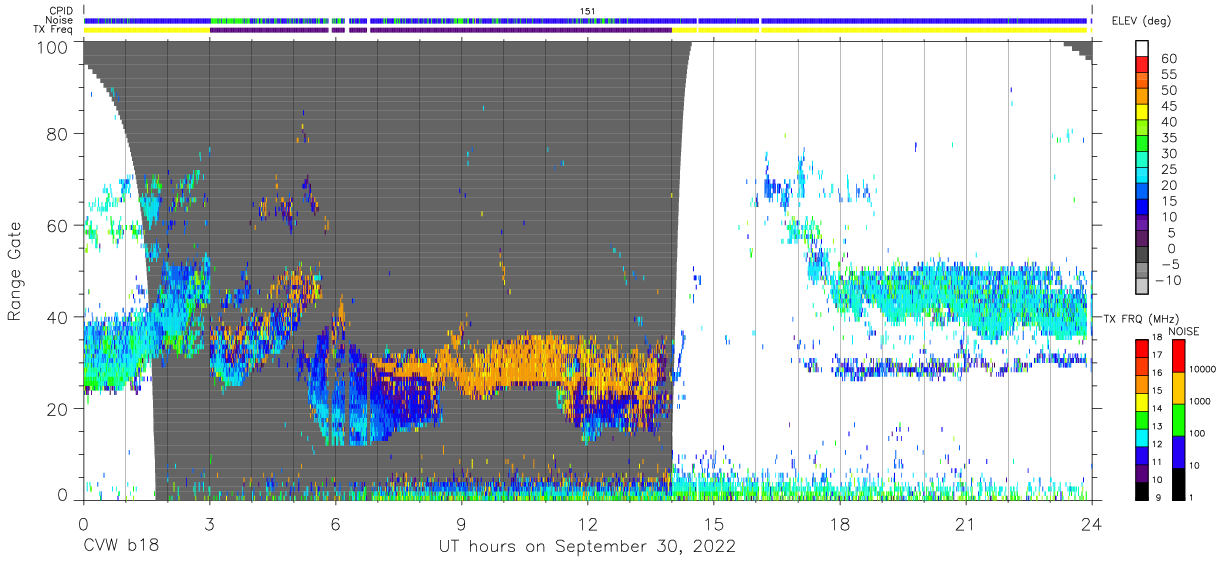This screenshot has width=1228, height=567.
Task: Click the 60 tick on Range Gate axis
Action: [x=59, y=225]
